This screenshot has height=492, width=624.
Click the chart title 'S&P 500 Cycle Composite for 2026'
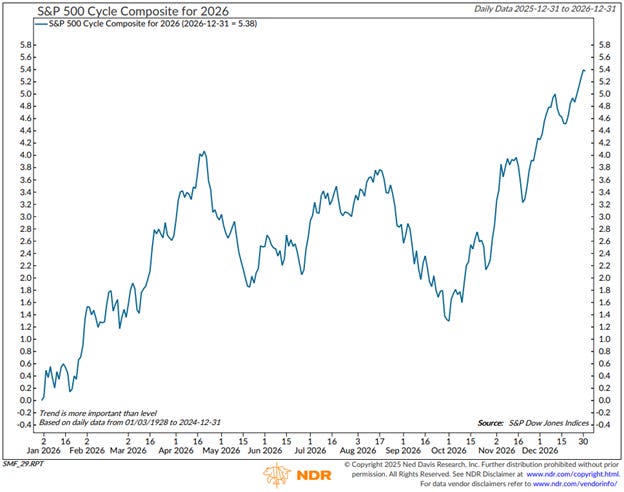[x=133, y=10]
